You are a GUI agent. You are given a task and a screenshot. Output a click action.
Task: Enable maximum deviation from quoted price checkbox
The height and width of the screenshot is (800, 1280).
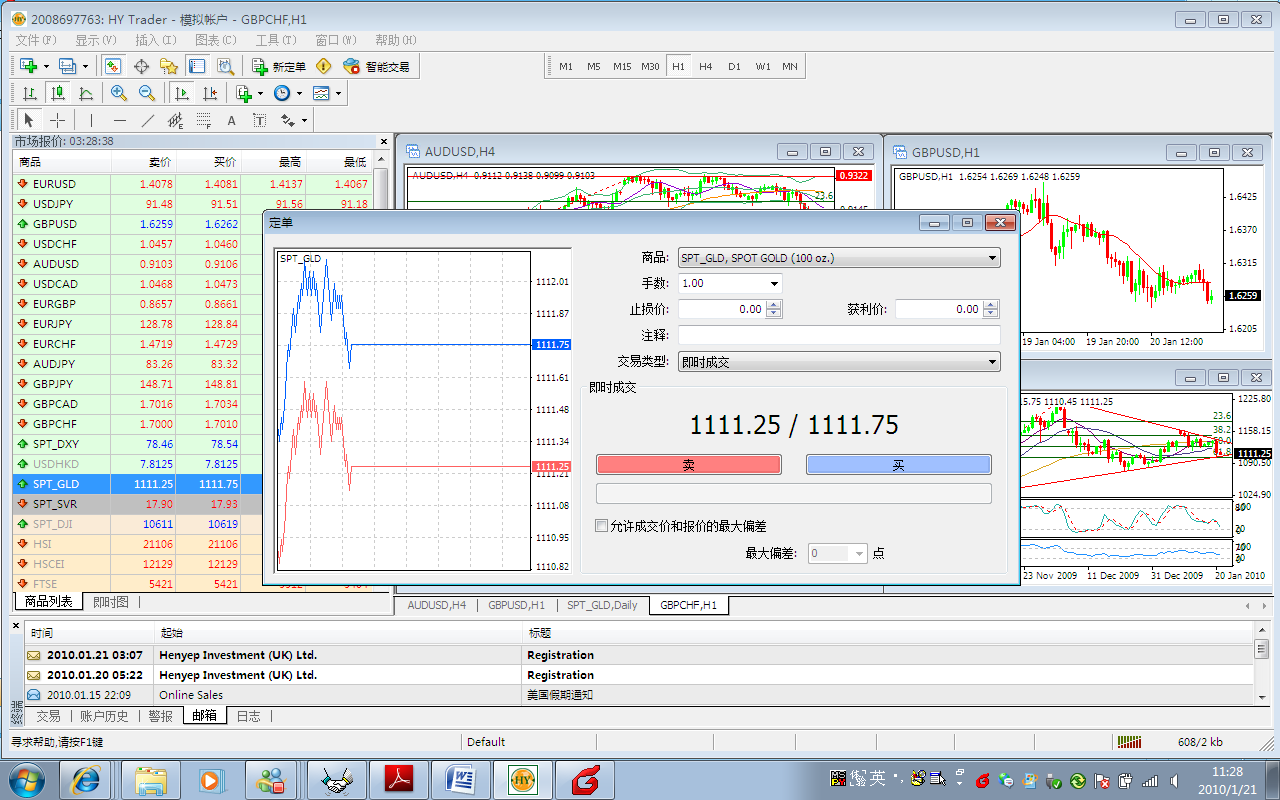click(601, 526)
